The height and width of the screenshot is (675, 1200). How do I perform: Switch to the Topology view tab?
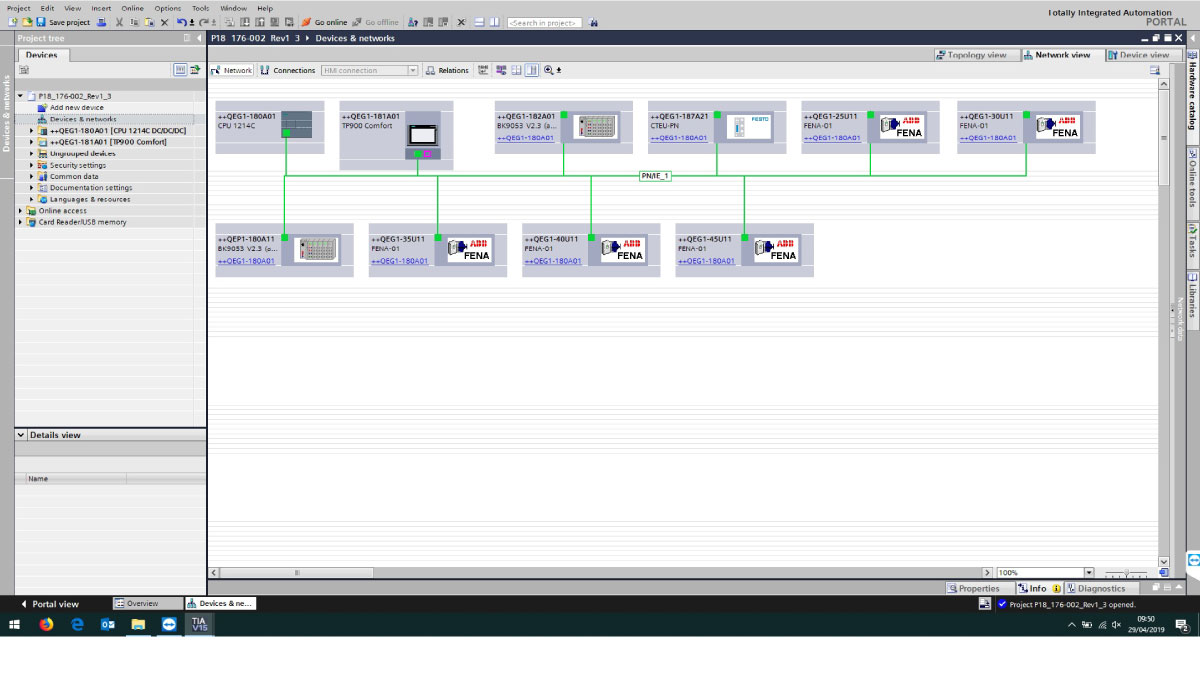click(970, 55)
